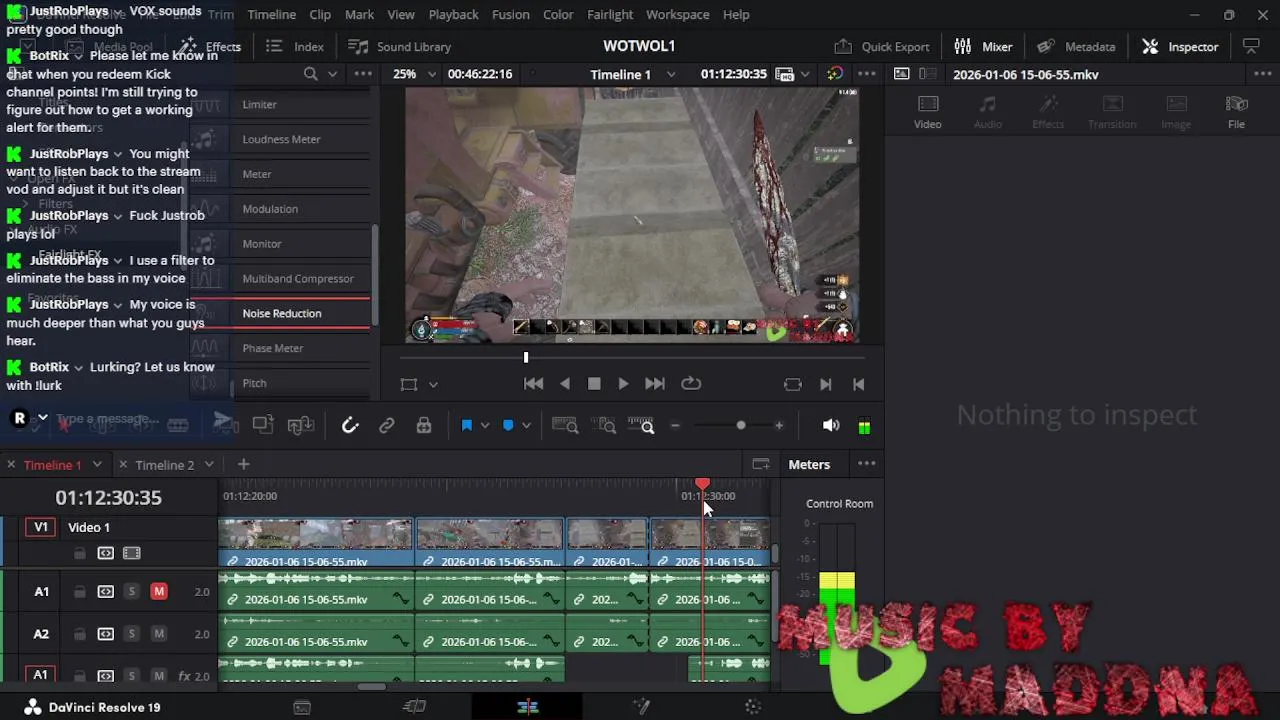Screen dimensions: 1280x720
Task: Click search magnifier in effects panel
Action: 311,74
